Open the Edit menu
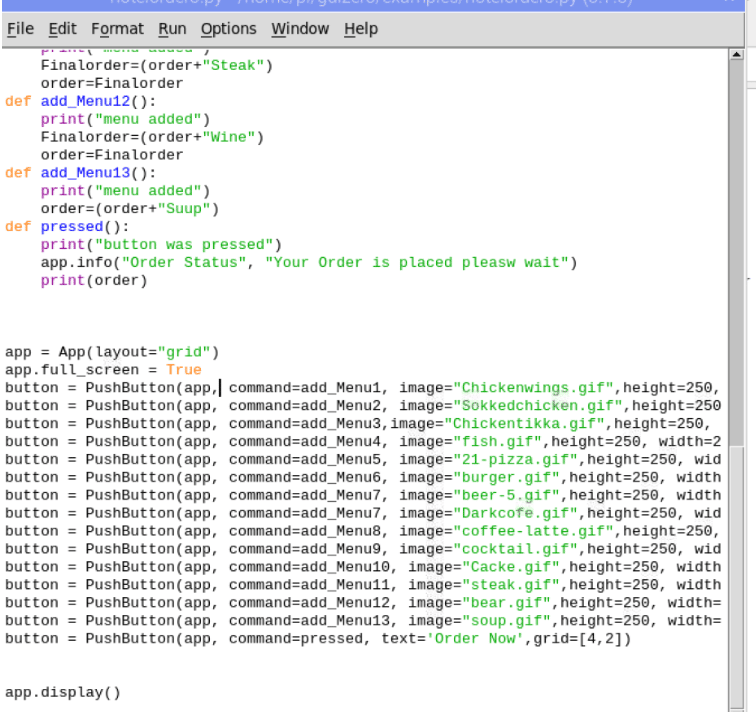Screen dimensions: 756x712 pyautogui.click(x=62, y=29)
